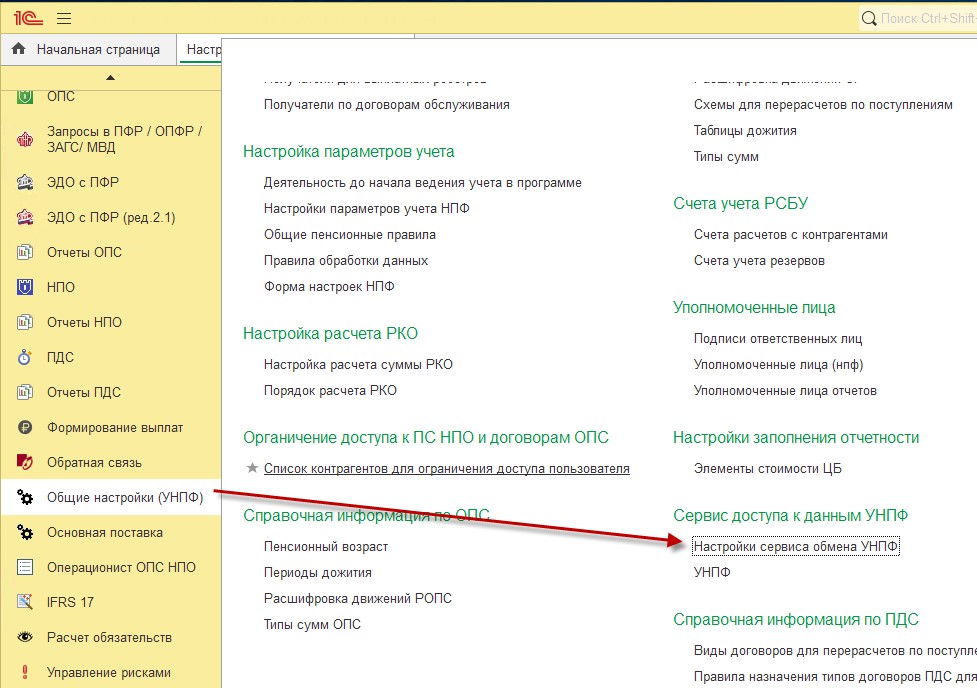Select Общие настройки (УНПФ) section
Screen dimensions: 977x688
tap(125, 497)
